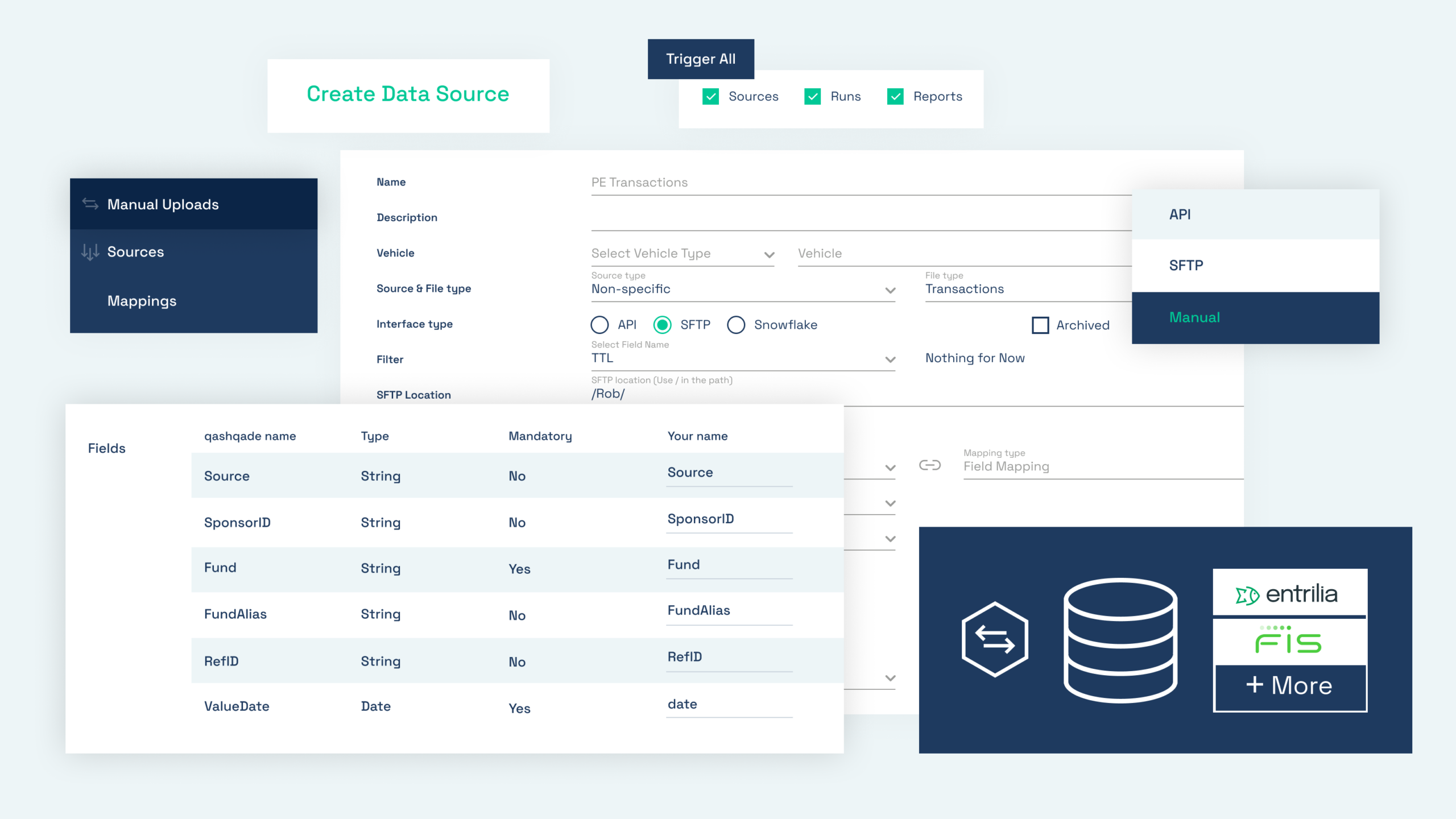This screenshot has height=819, width=1456.
Task: Click the Trigger All button
Action: tap(701, 59)
